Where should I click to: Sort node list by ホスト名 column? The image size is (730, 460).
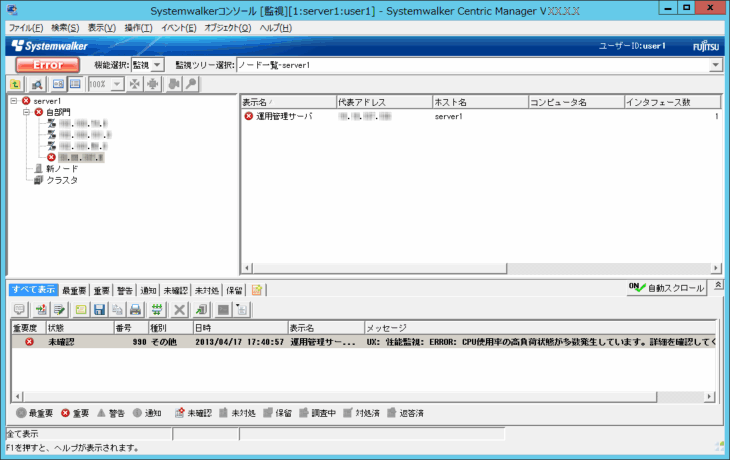[x=480, y=102]
